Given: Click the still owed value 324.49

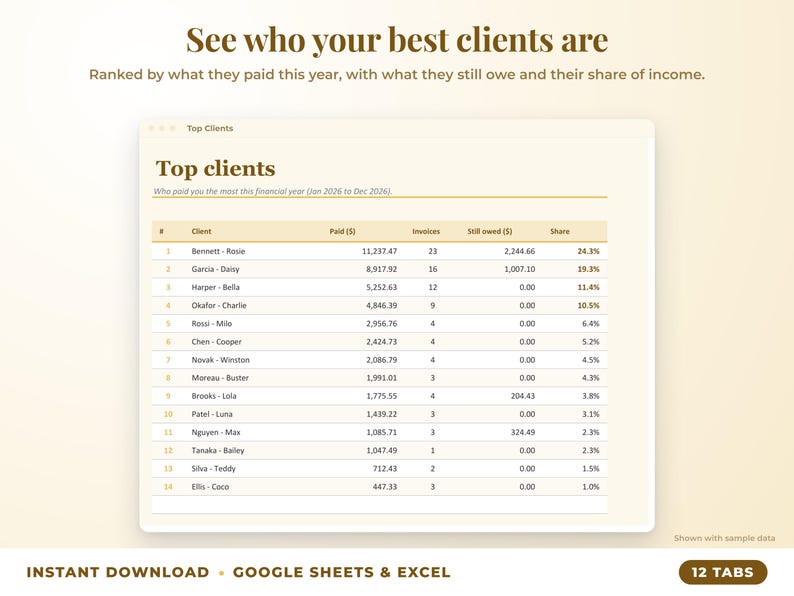Looking at the screenshot, I should click(x=523, y=432).
